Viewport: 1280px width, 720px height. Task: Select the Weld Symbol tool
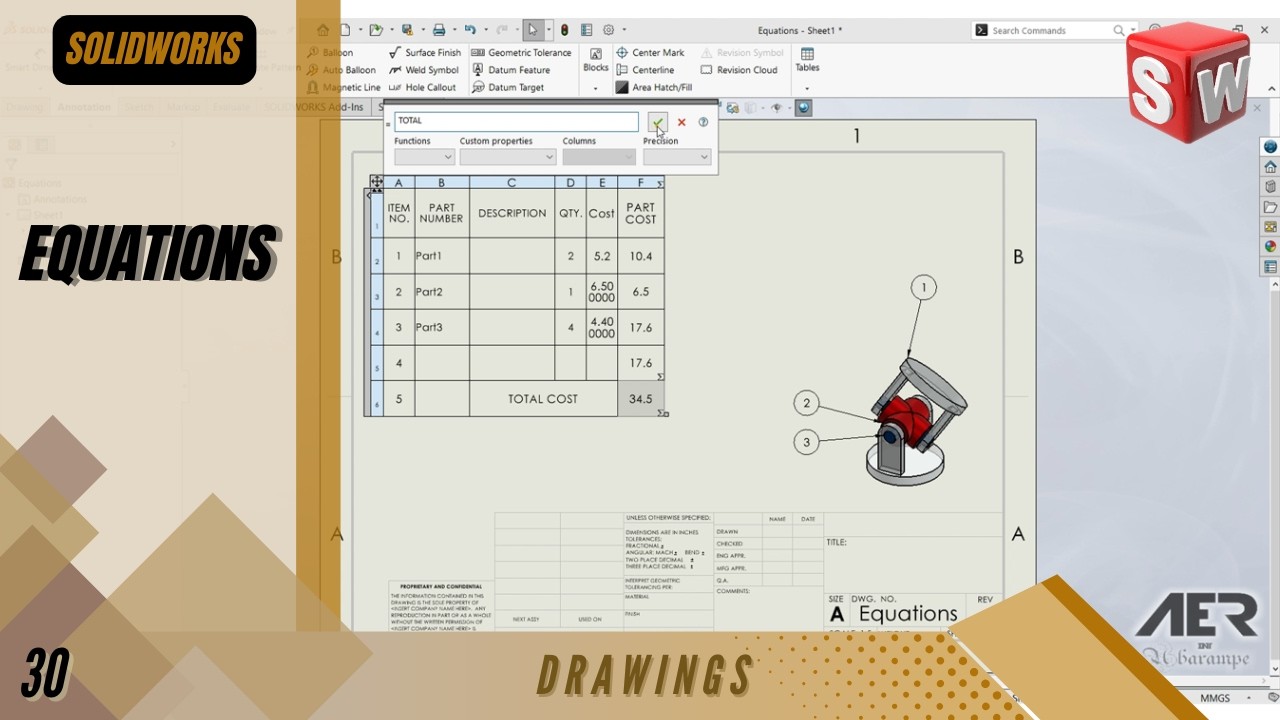coord(423,70)
